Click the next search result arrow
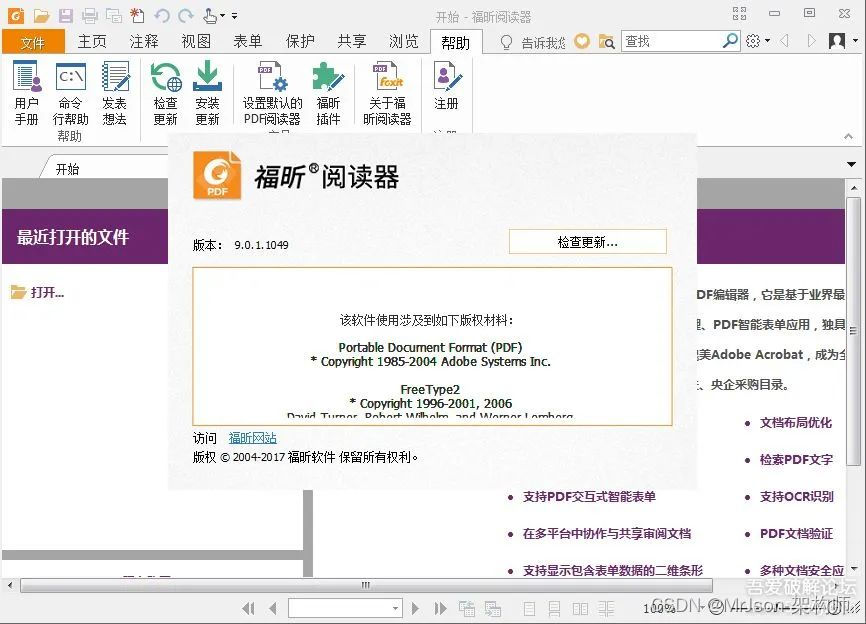Image resolution: width=866 pixels, height=624 pixels. tap(811, 41)
